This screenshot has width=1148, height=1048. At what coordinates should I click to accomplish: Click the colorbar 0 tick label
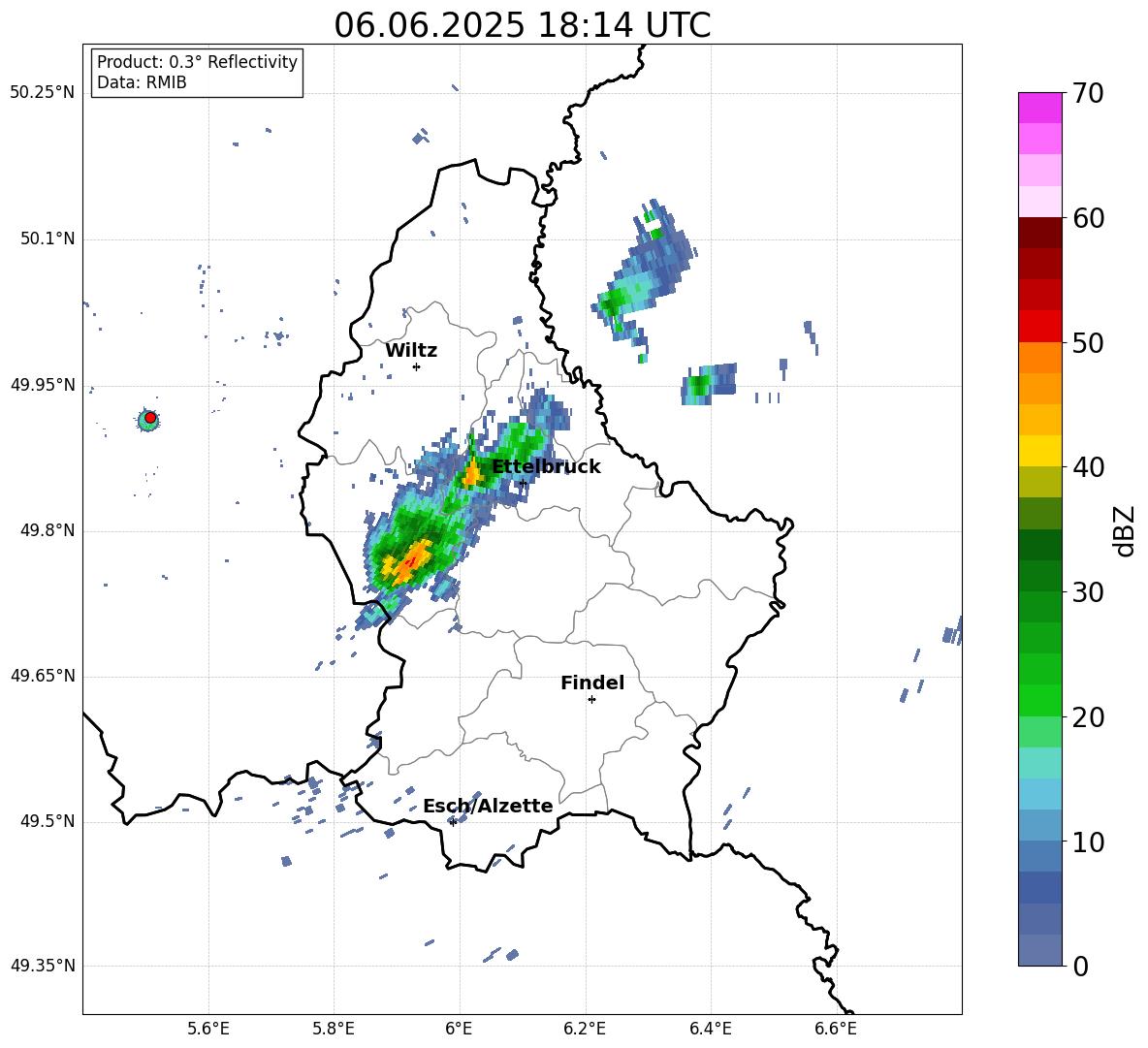pyautogui.click(x=1080, y=966)
